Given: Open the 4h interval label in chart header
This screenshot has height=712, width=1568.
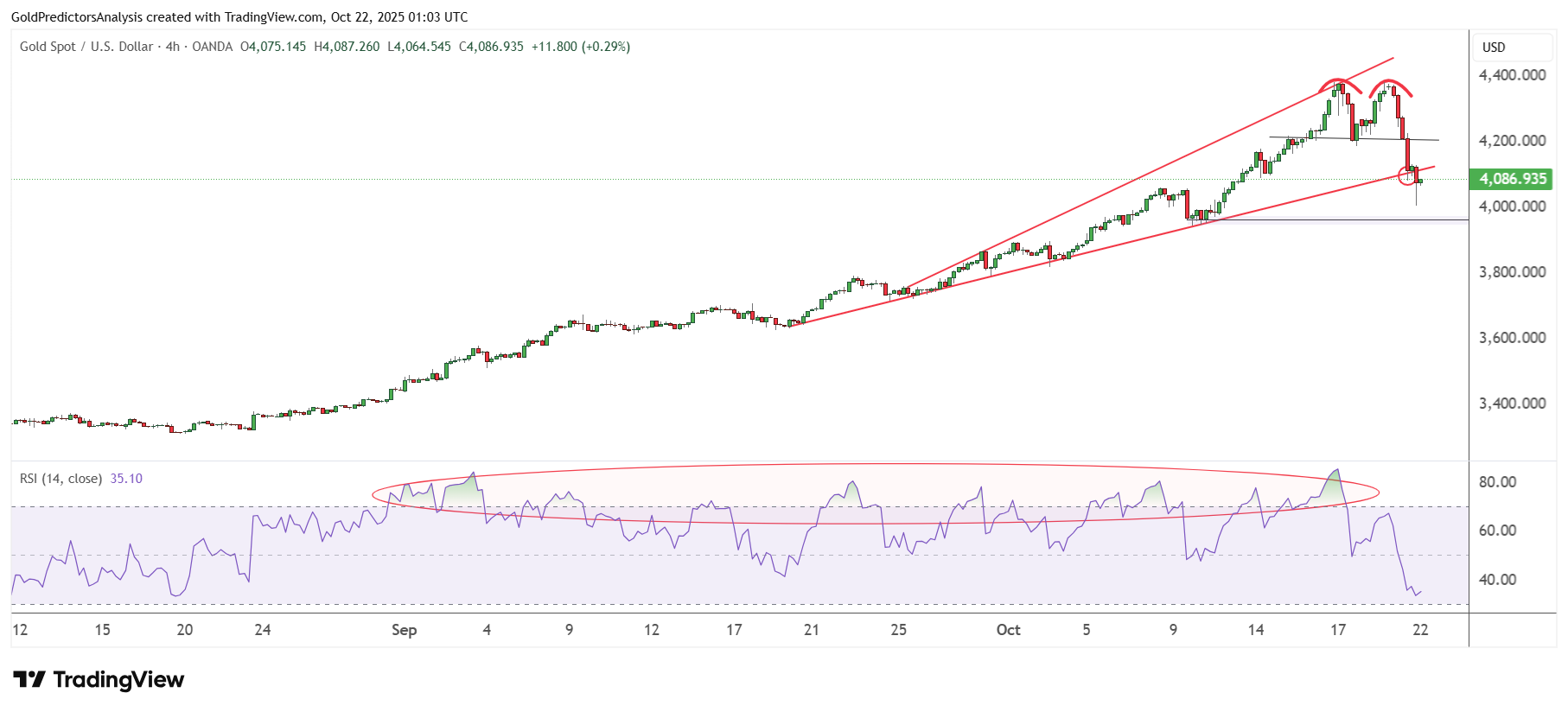Looking at the screenshot, I should tap(173, 47).
